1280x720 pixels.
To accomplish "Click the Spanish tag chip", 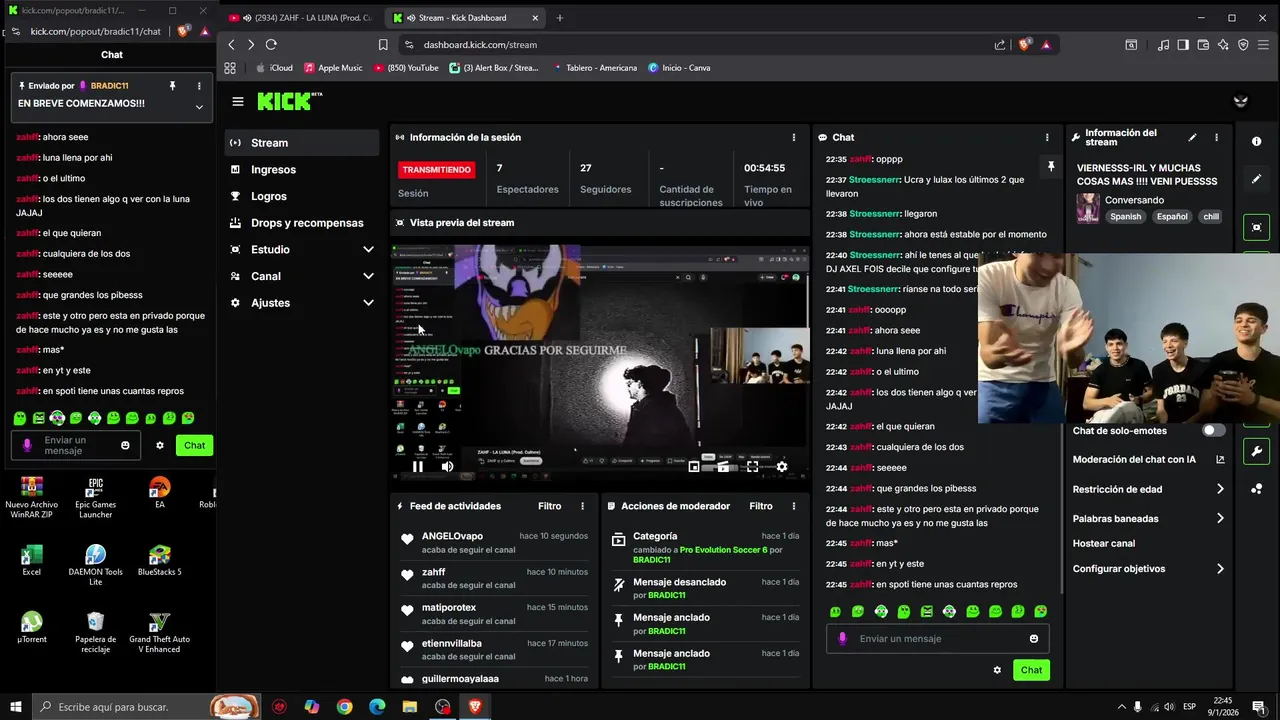I will coord(1125,217).
